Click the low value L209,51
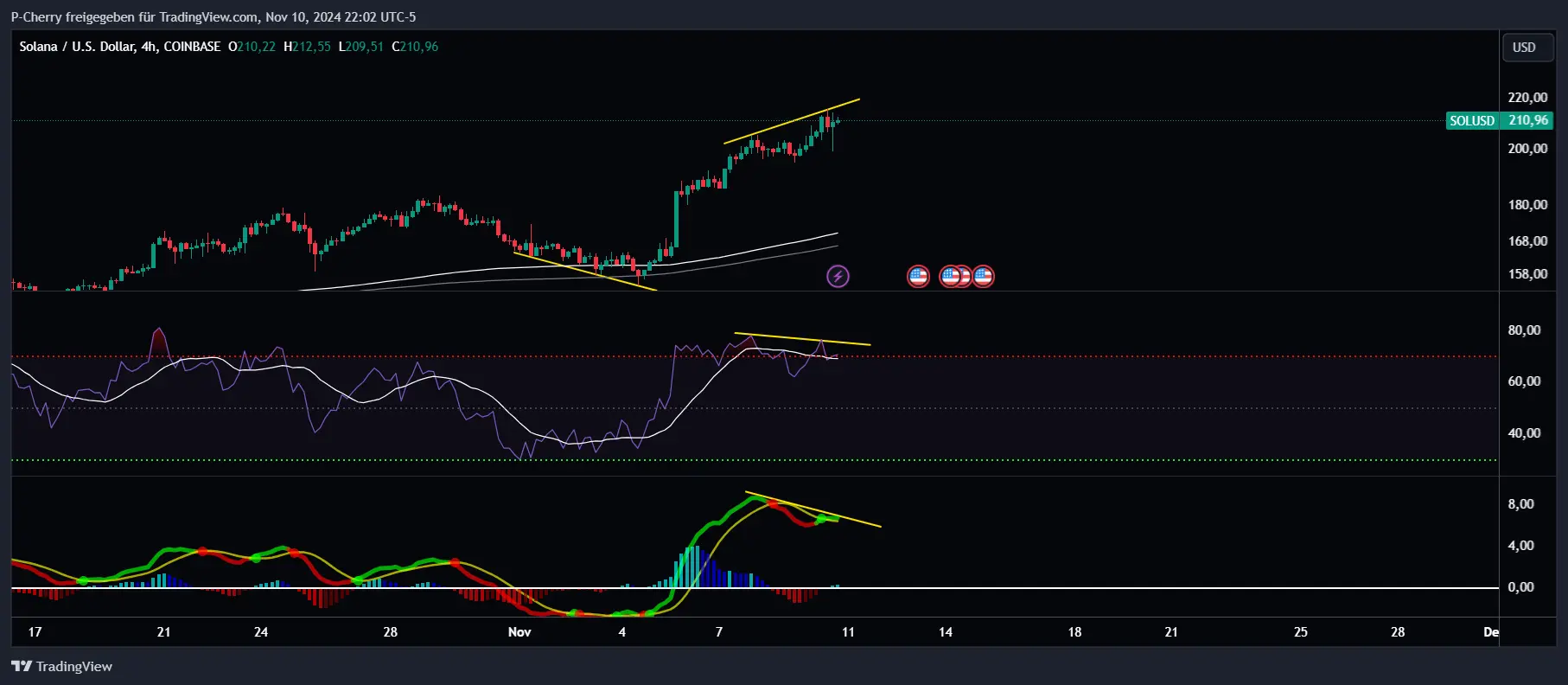1568x685 pixels. click(x=360, y=47)
